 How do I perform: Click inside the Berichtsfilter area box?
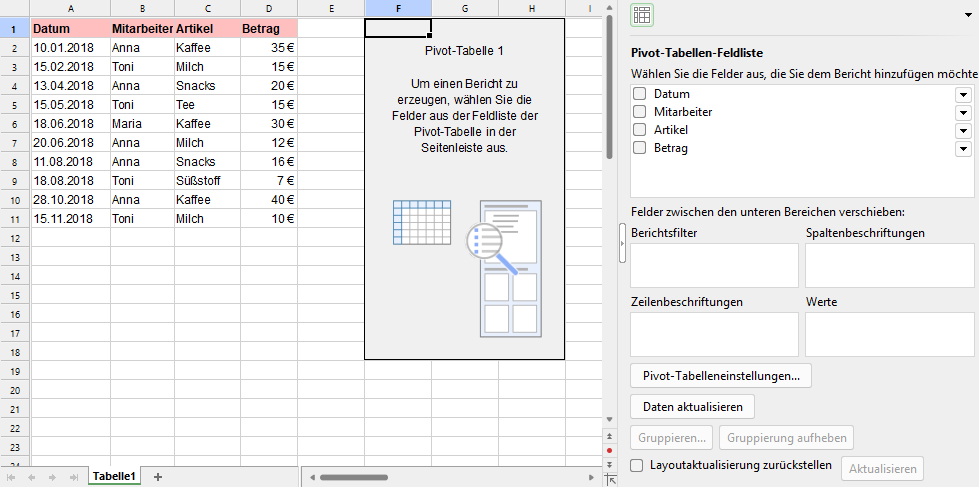click(715, 265)
